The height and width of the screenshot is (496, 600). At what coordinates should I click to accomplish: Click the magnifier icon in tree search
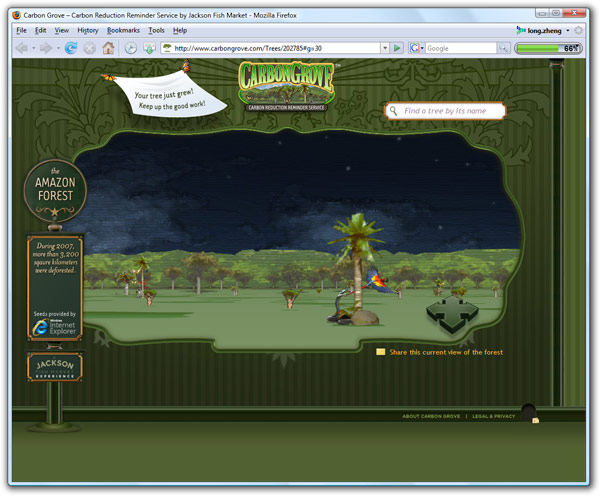click(x=393, y=111)
